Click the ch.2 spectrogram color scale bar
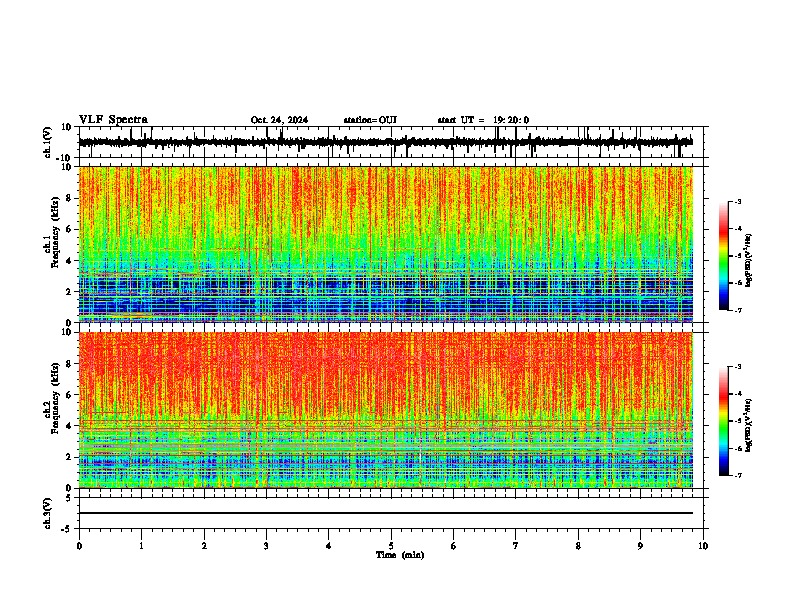The height and width of the screenshot is (612, 792). (723, 421)
